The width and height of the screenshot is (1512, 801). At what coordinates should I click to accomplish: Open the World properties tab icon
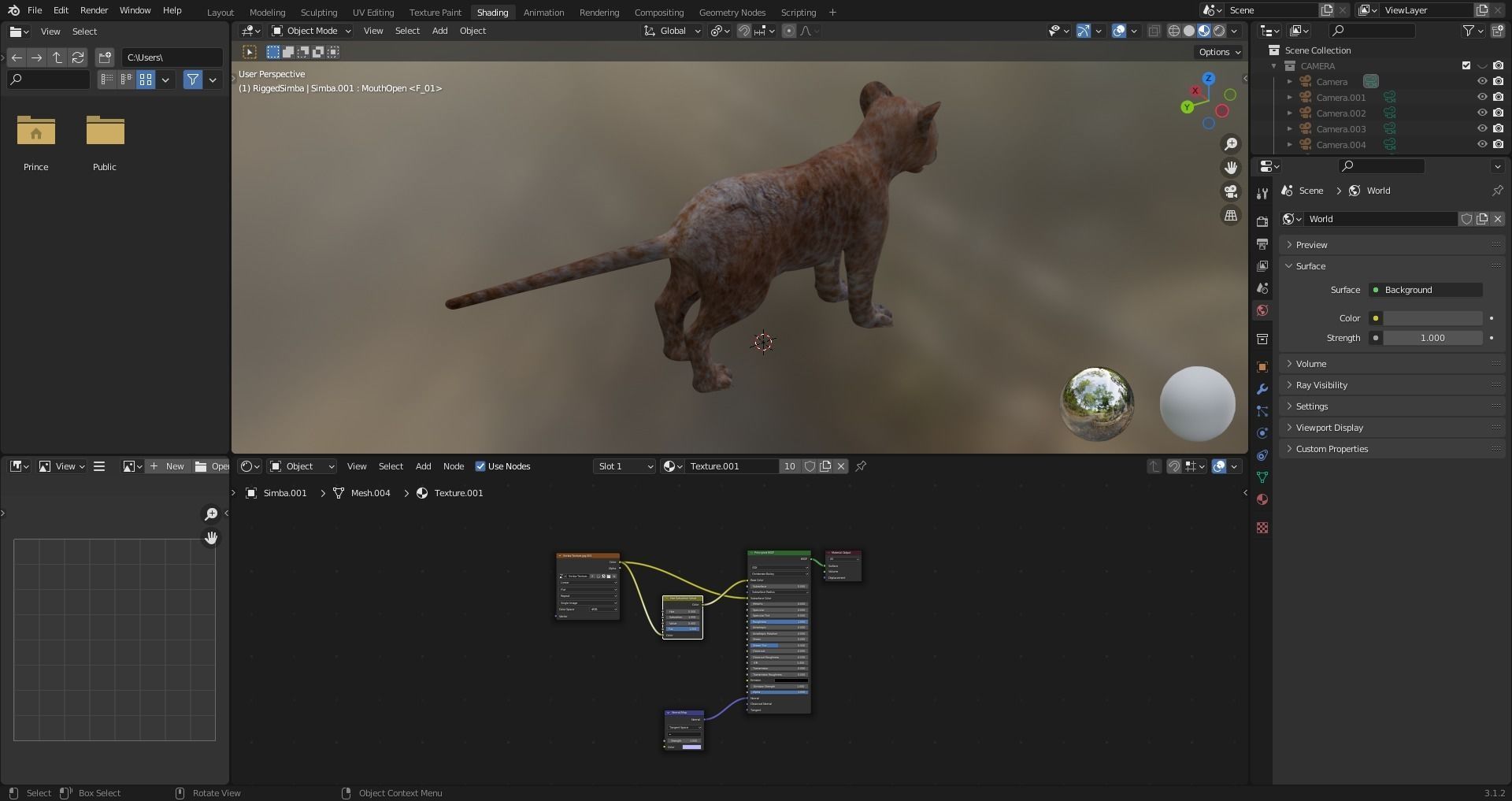tap(1262, 310)
